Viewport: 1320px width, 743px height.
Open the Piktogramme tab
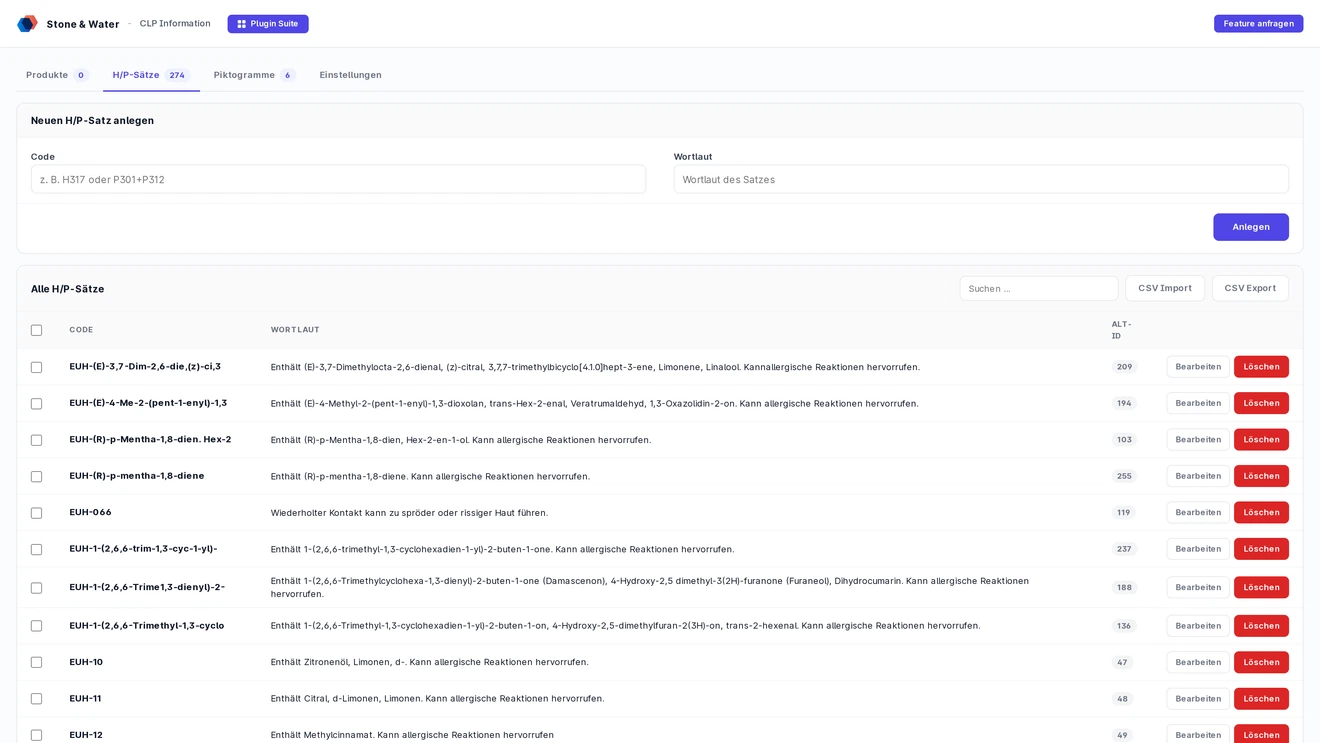[254, 75]
